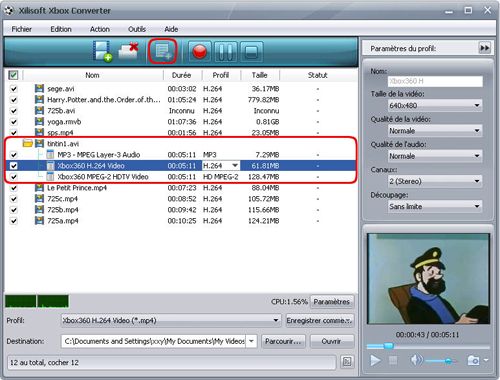Open the log icon beside status bar
The height and width of the screenshot is (380, 500).
347,362
